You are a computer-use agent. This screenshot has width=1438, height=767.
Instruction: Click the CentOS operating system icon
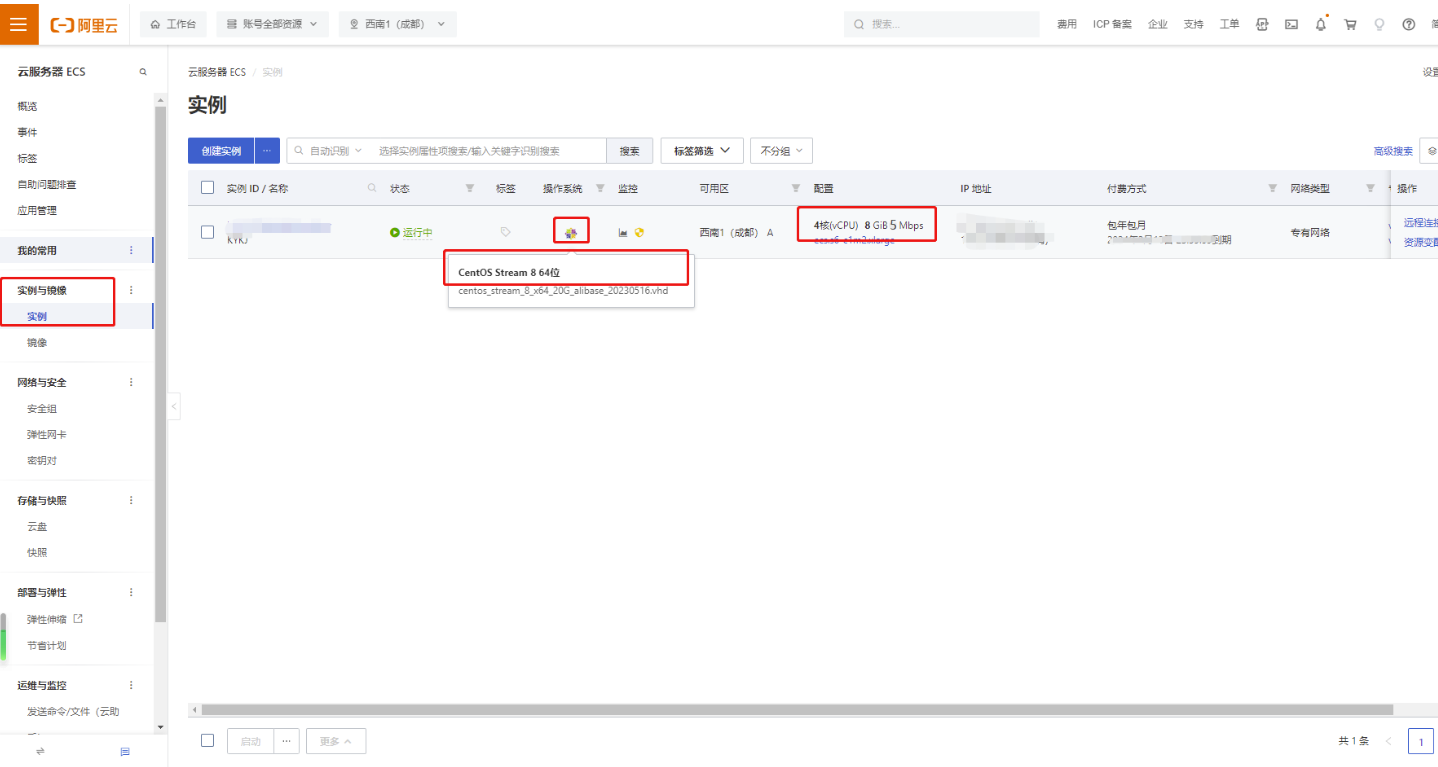point(571,232)
